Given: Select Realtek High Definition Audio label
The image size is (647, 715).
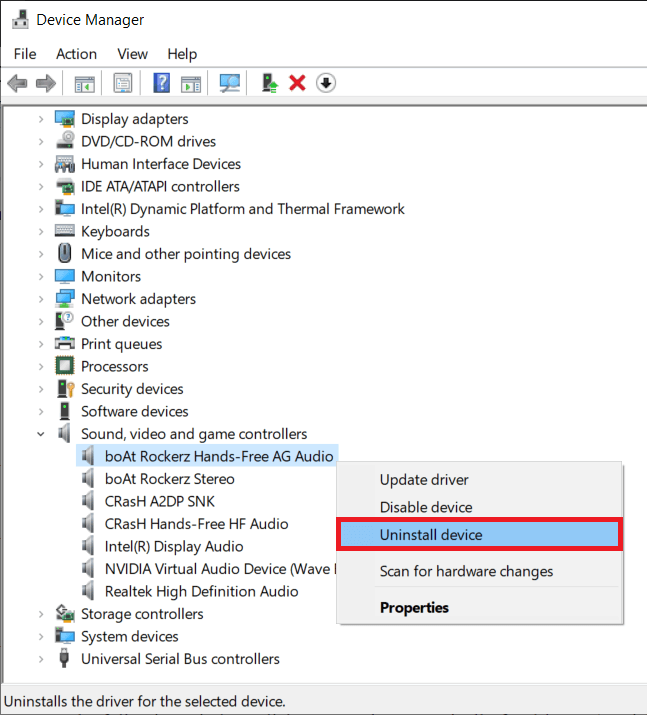Looking at the screenshot, I should [x=202, y=591].
